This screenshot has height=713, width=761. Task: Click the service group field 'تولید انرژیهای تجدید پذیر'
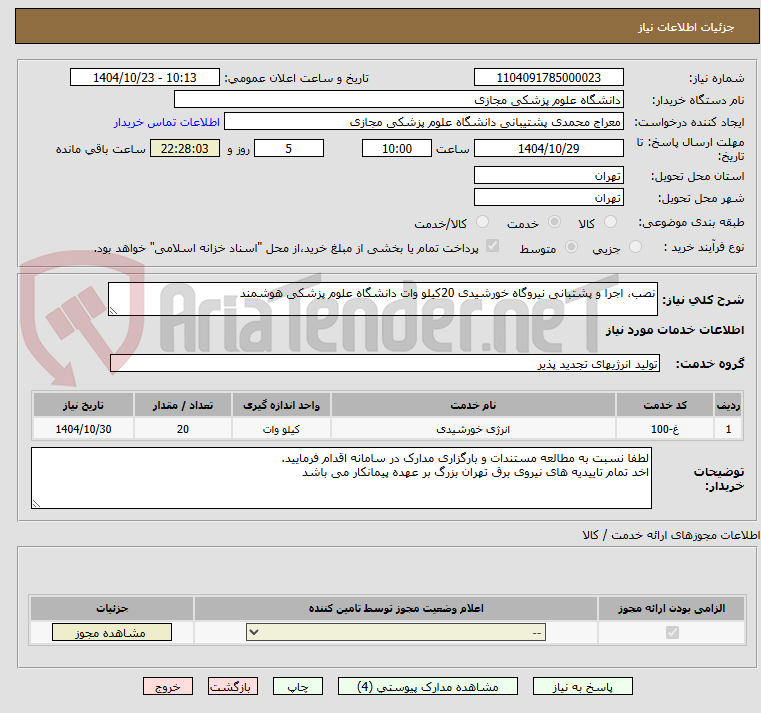click(x=384, y=364)
